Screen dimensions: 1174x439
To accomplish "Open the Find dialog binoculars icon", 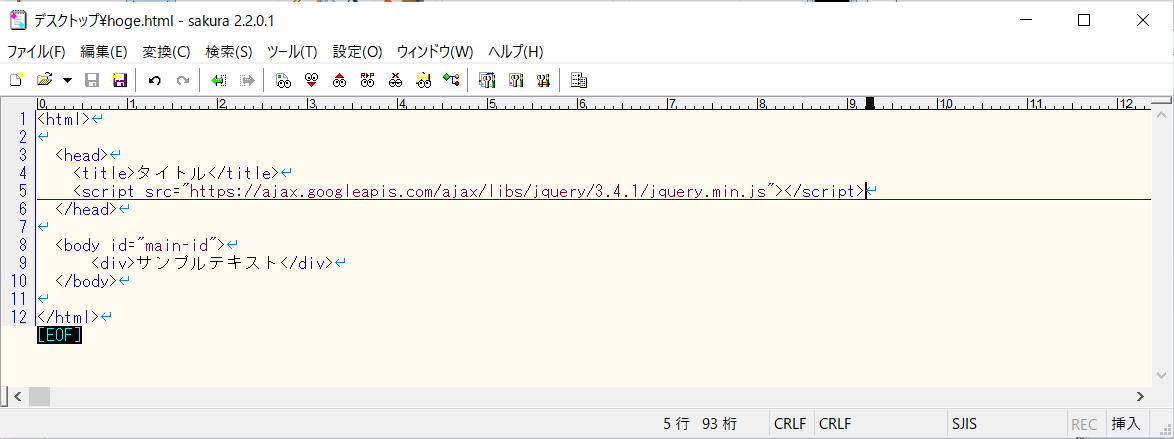I will 283,79.
